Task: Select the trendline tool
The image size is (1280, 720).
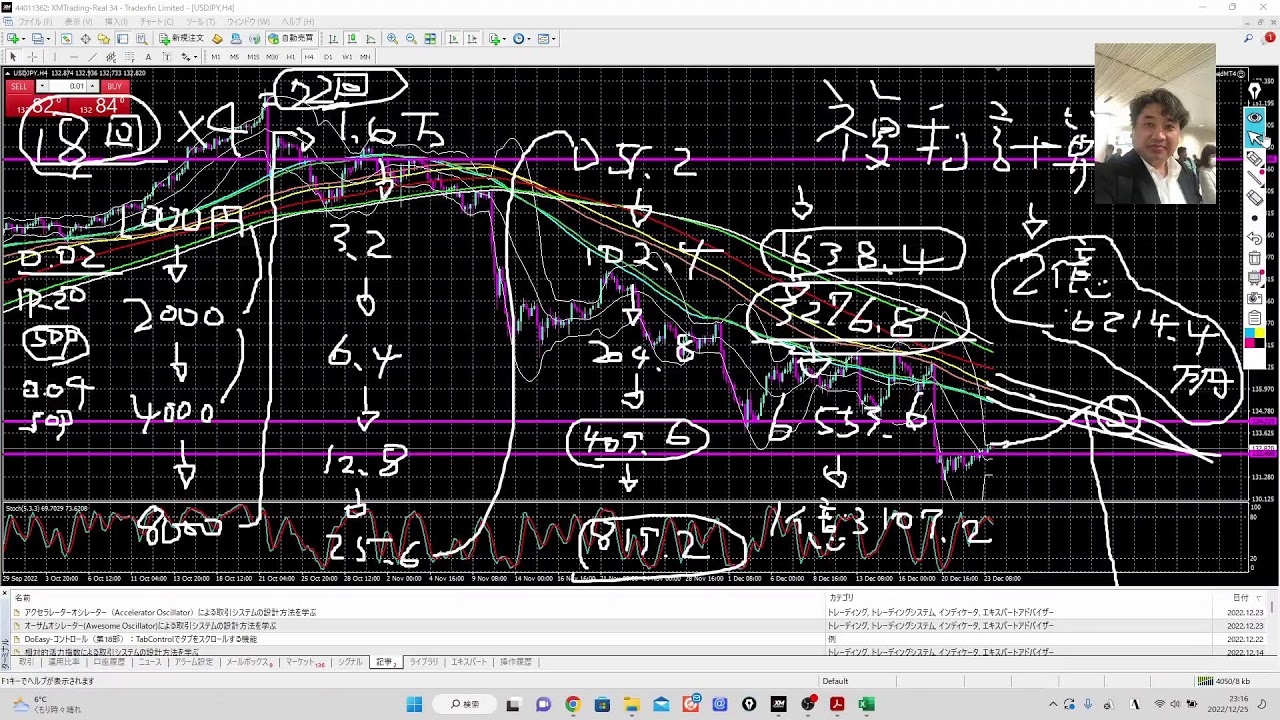Action: (91, 57)
